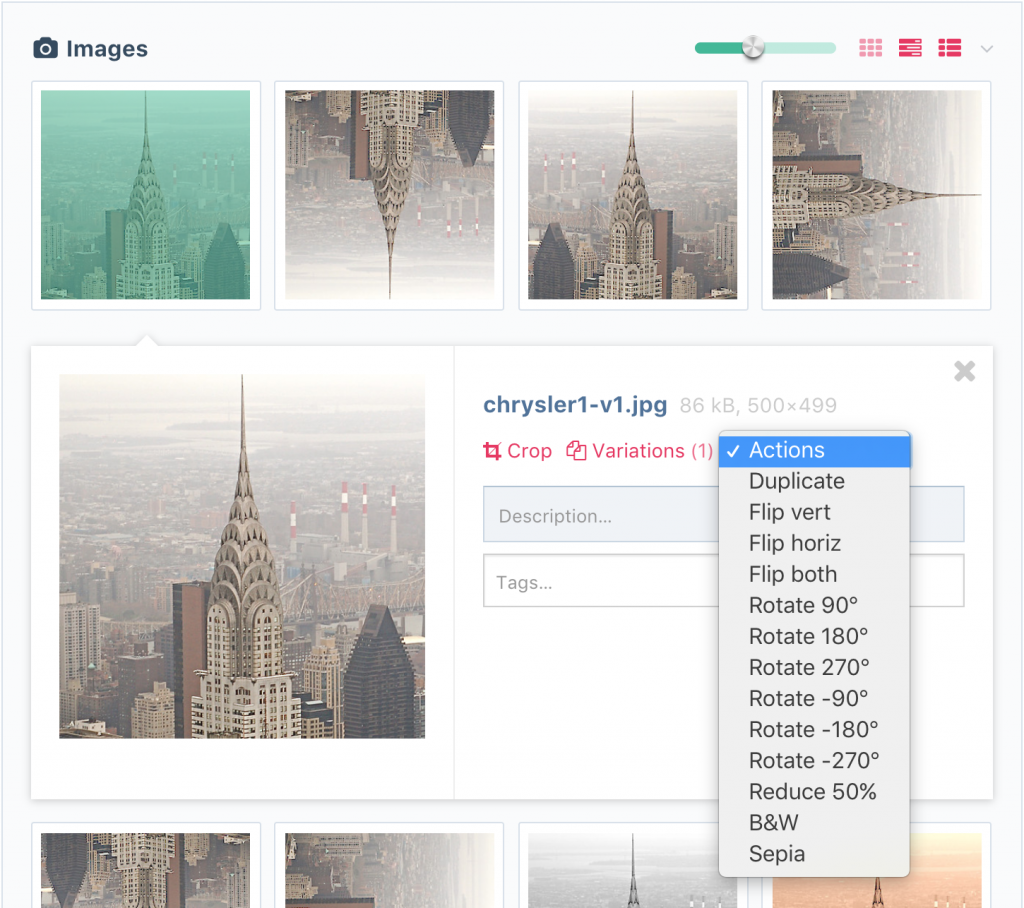The height and width of the screenshot is (908, 1024).
Task: Choose Reduce 50% action
Action: [814, 792]
